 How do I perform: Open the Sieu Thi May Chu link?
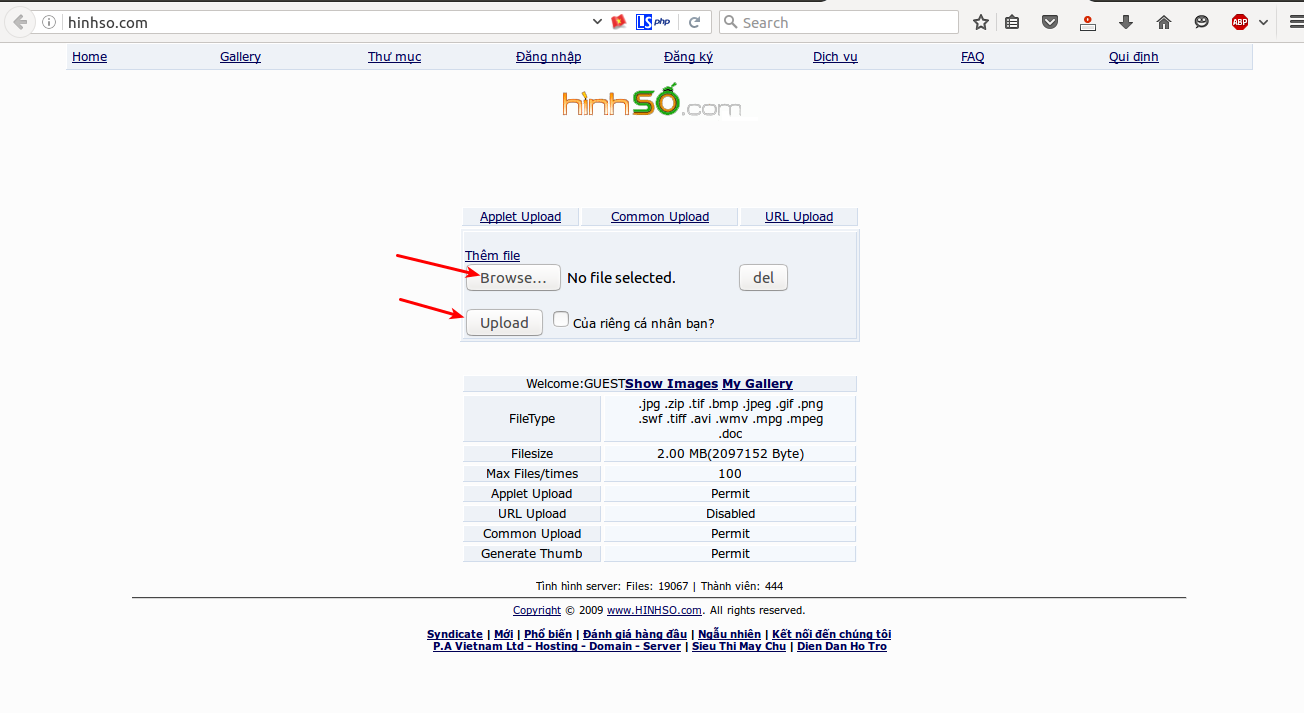739,646
